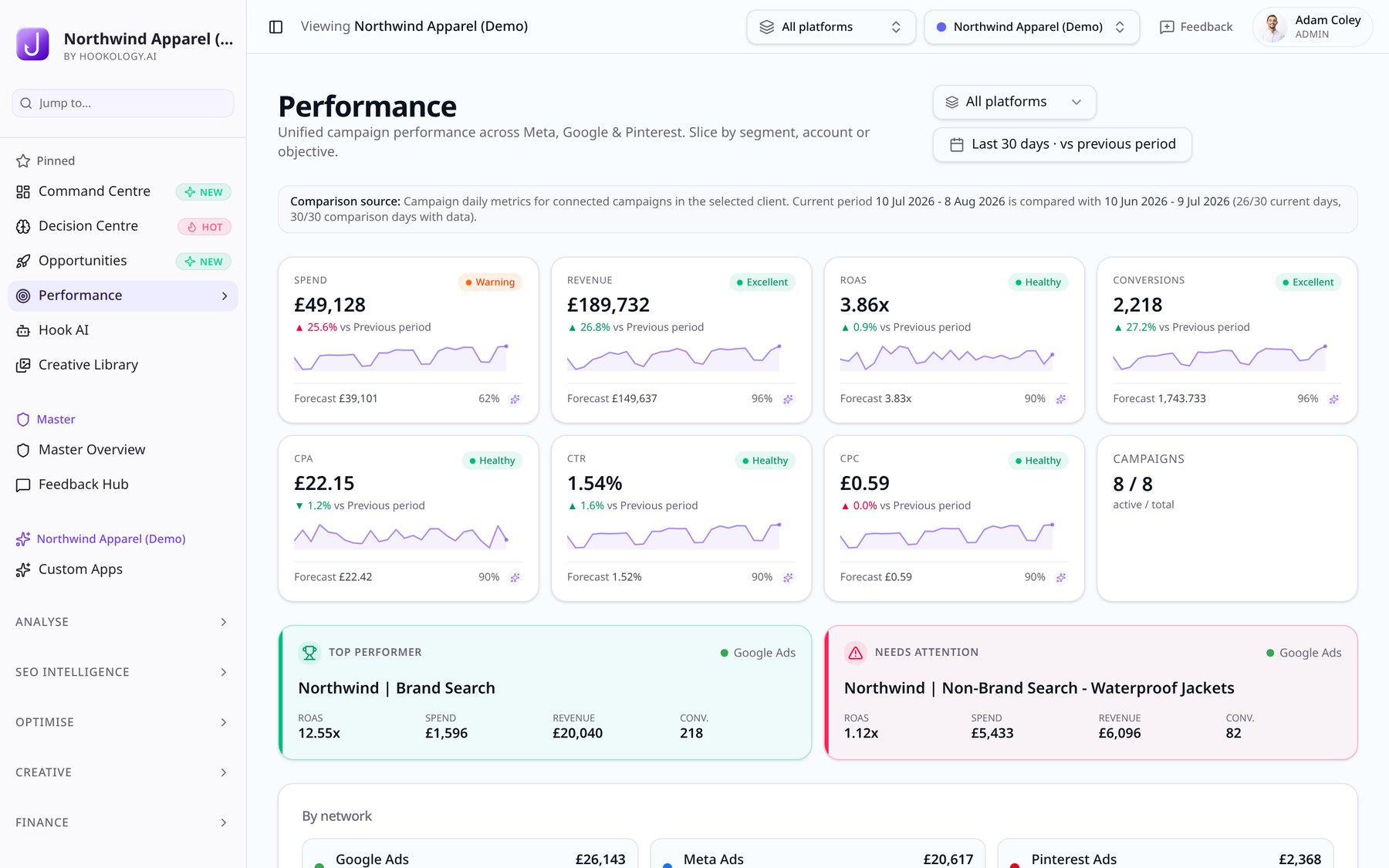Open Opportunities from sidebar
Viewport: 1389px width, 868px height.
click(123, 261)
